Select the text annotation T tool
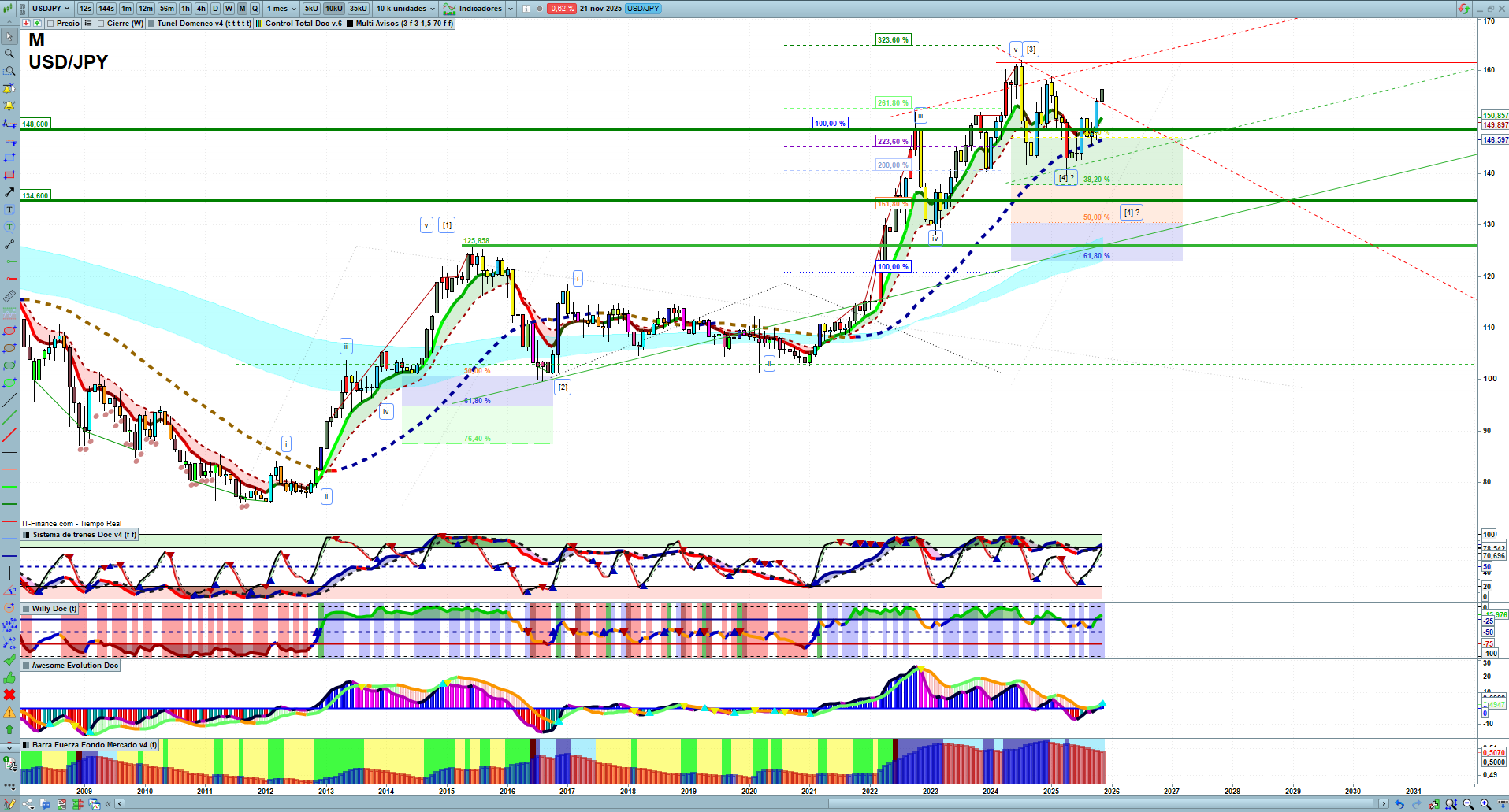The width and height of the screenshot is (1509, 812). [x=9, y=209]
